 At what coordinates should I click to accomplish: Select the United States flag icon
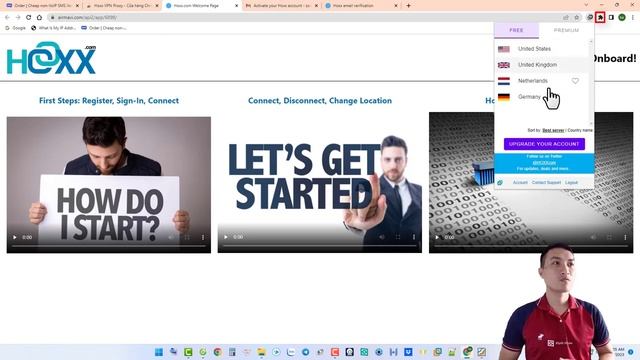[x=504, y=49]
